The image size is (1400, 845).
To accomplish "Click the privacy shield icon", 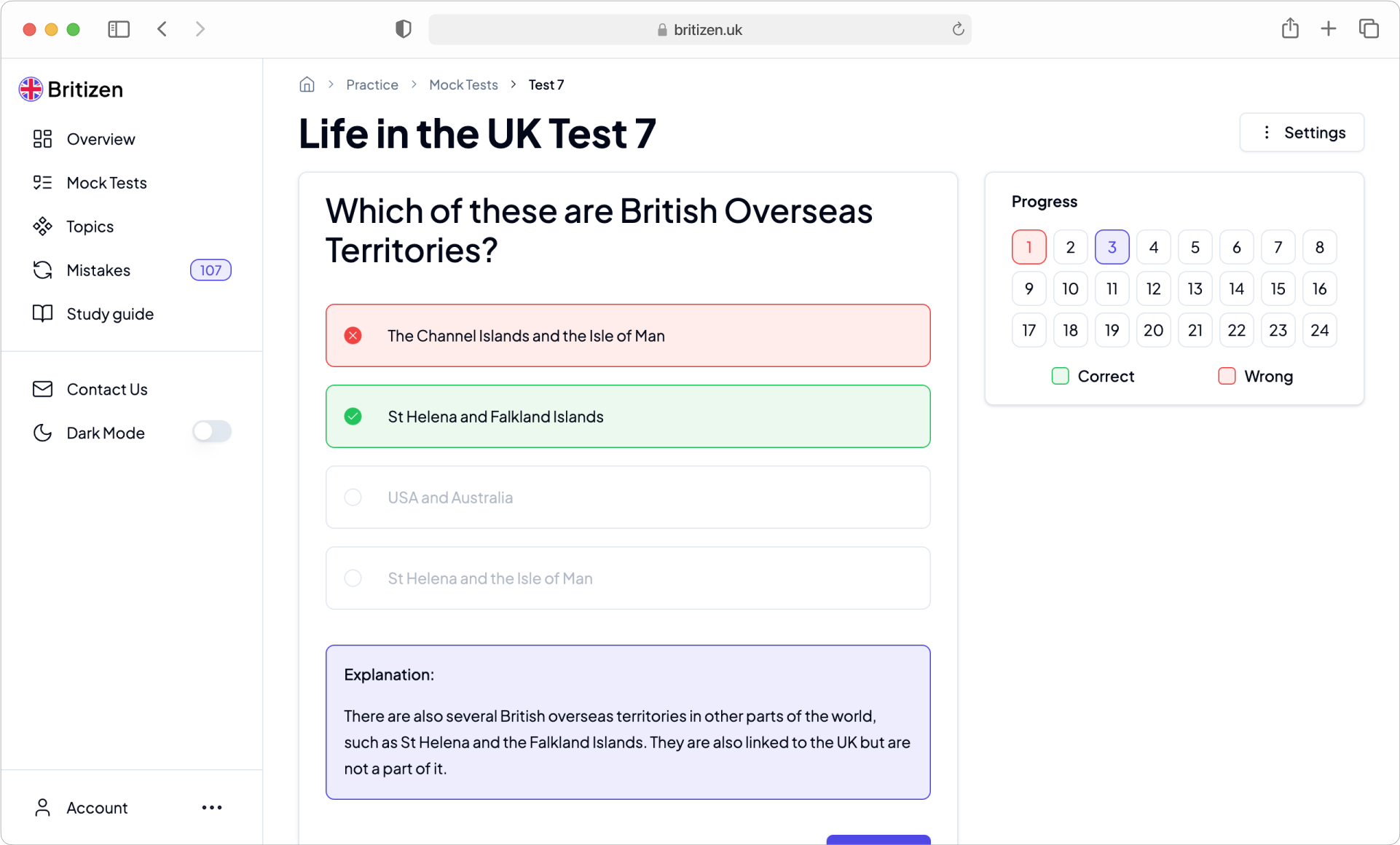I will (x=404, y=29).
